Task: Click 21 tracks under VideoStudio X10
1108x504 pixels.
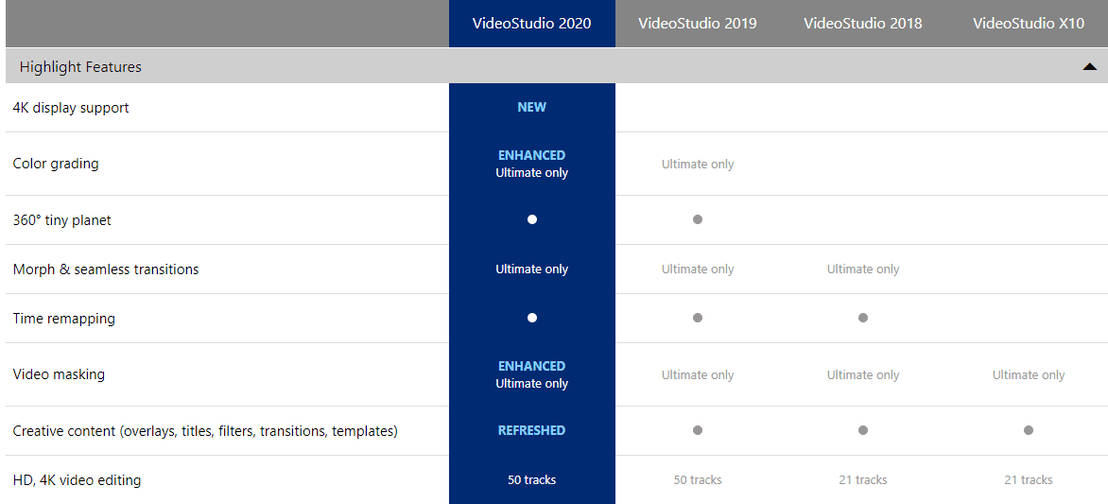Action: [1028, 480]
